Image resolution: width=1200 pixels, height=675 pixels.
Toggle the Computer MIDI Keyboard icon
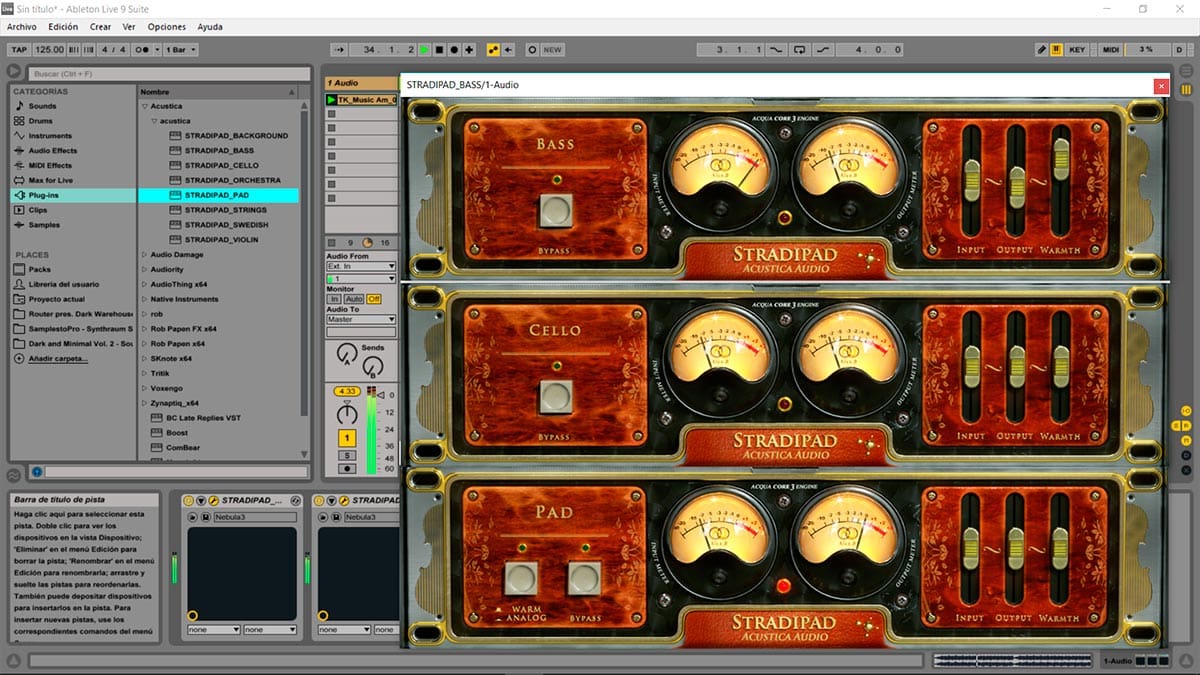(x=1056, y=49)
